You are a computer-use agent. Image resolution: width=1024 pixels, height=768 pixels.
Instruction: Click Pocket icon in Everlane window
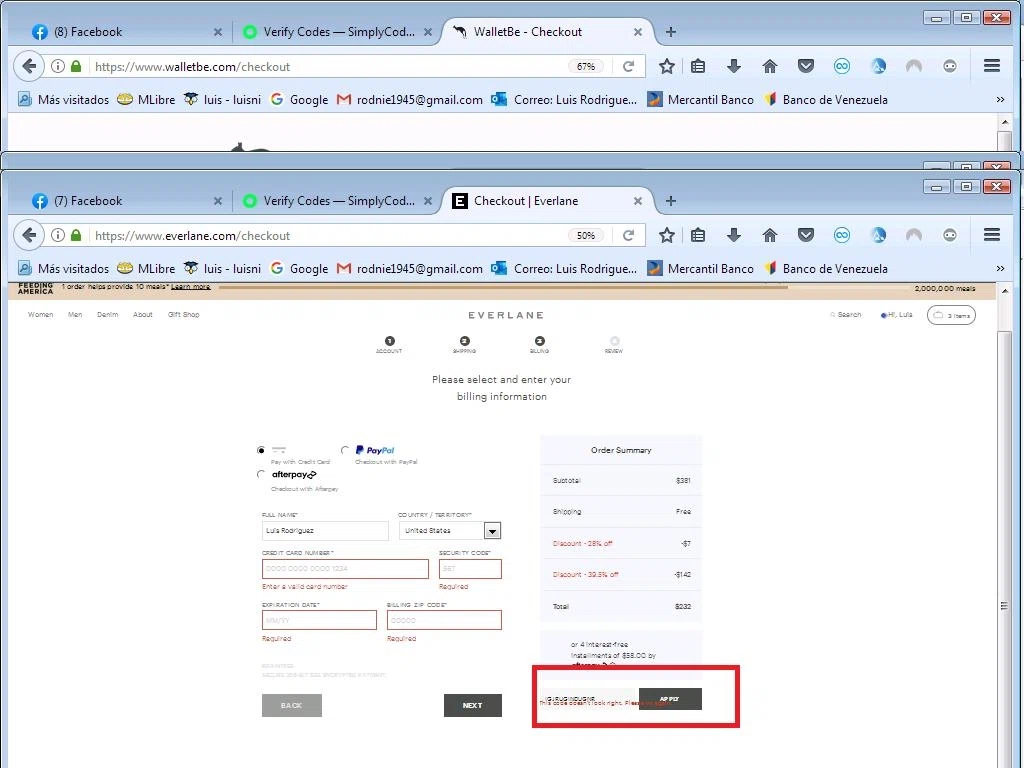(x=806, y=235)
